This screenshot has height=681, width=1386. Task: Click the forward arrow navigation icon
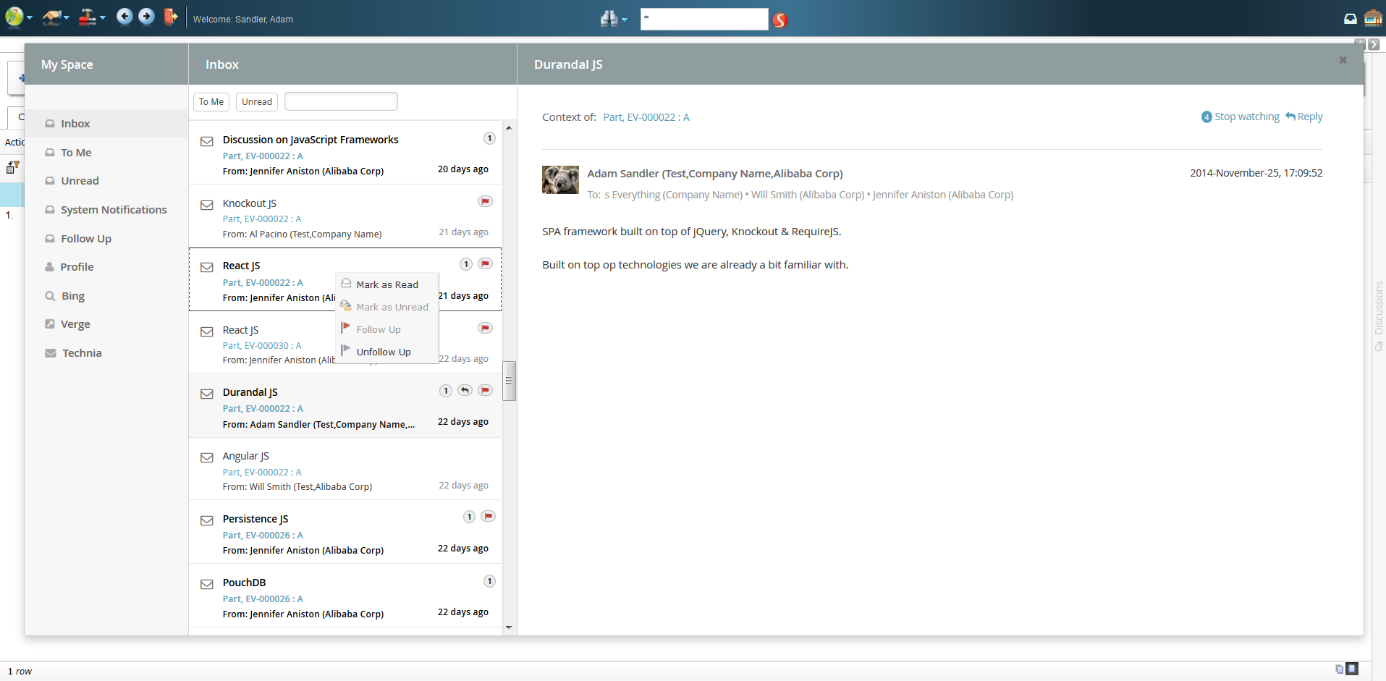[x=146, y=16]
